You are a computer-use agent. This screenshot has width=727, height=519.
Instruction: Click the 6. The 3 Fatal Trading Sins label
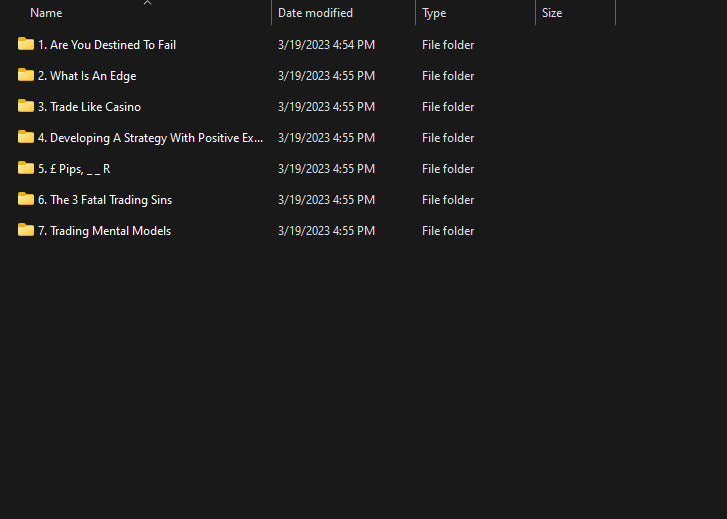click(105, 200)
